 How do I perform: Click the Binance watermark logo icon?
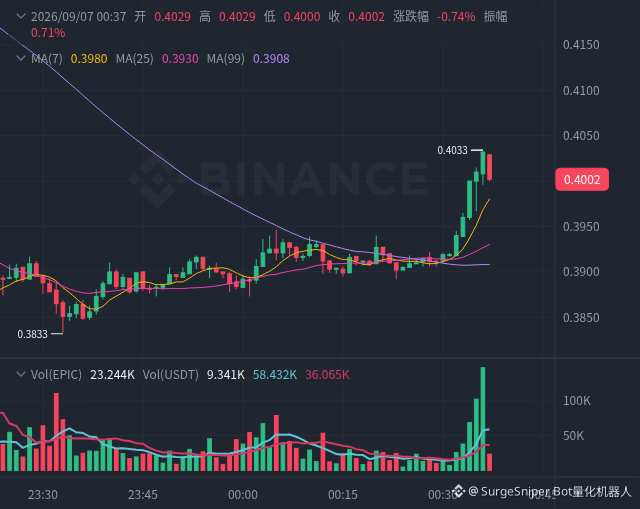click(158, 179)
